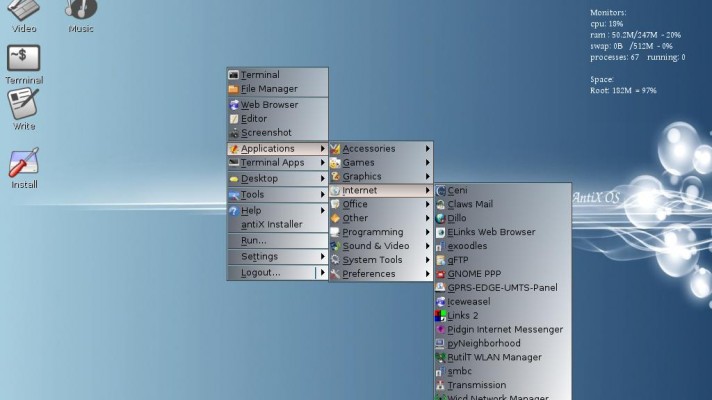Click the Claws Mail icon
This screenshot has height=400, width=712.
(x=440, y=205)
